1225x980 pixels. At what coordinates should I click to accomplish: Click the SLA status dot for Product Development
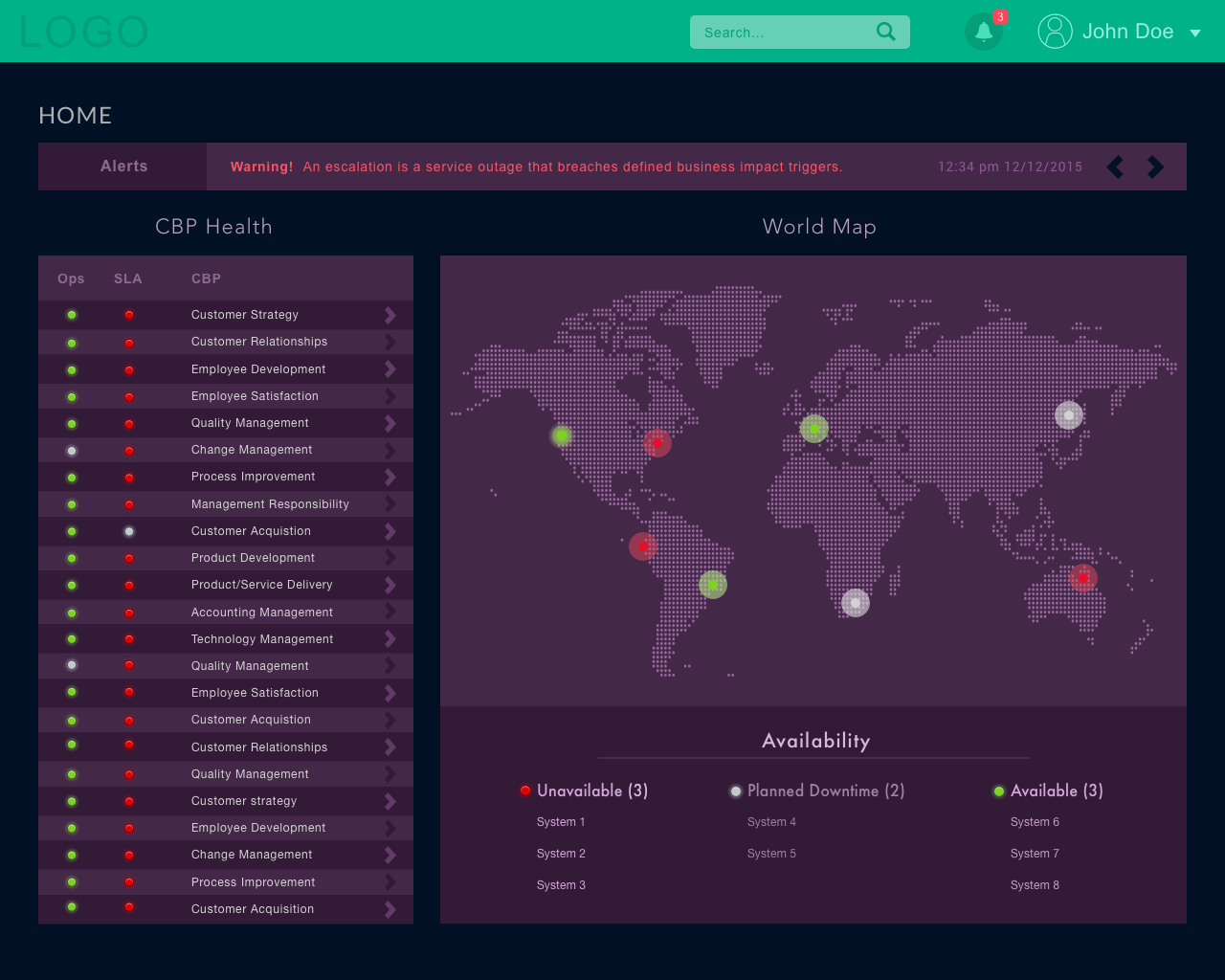tap(129, 558)
